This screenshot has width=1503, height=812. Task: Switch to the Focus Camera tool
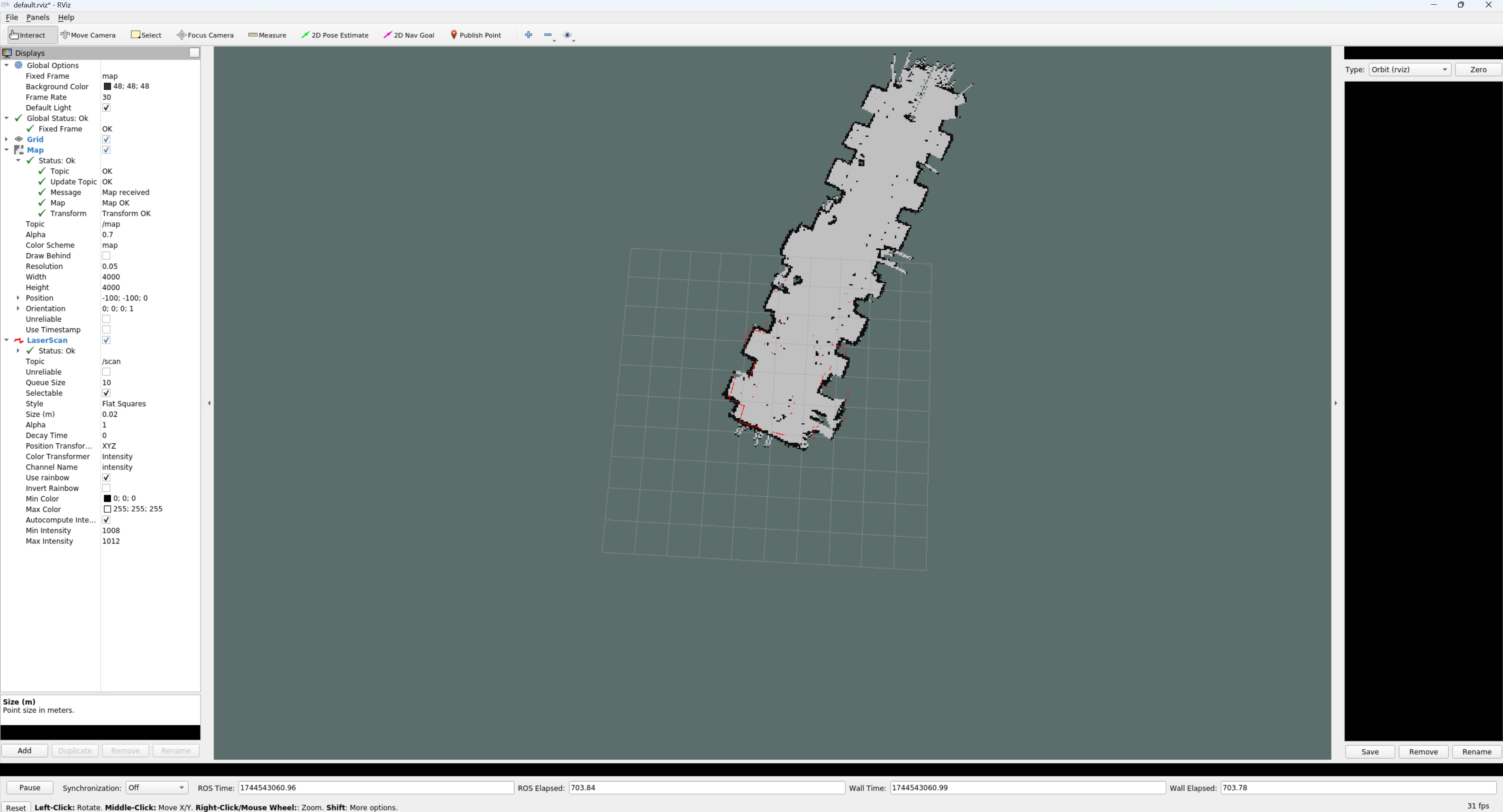pyautogui.click(x=205, y=34)
